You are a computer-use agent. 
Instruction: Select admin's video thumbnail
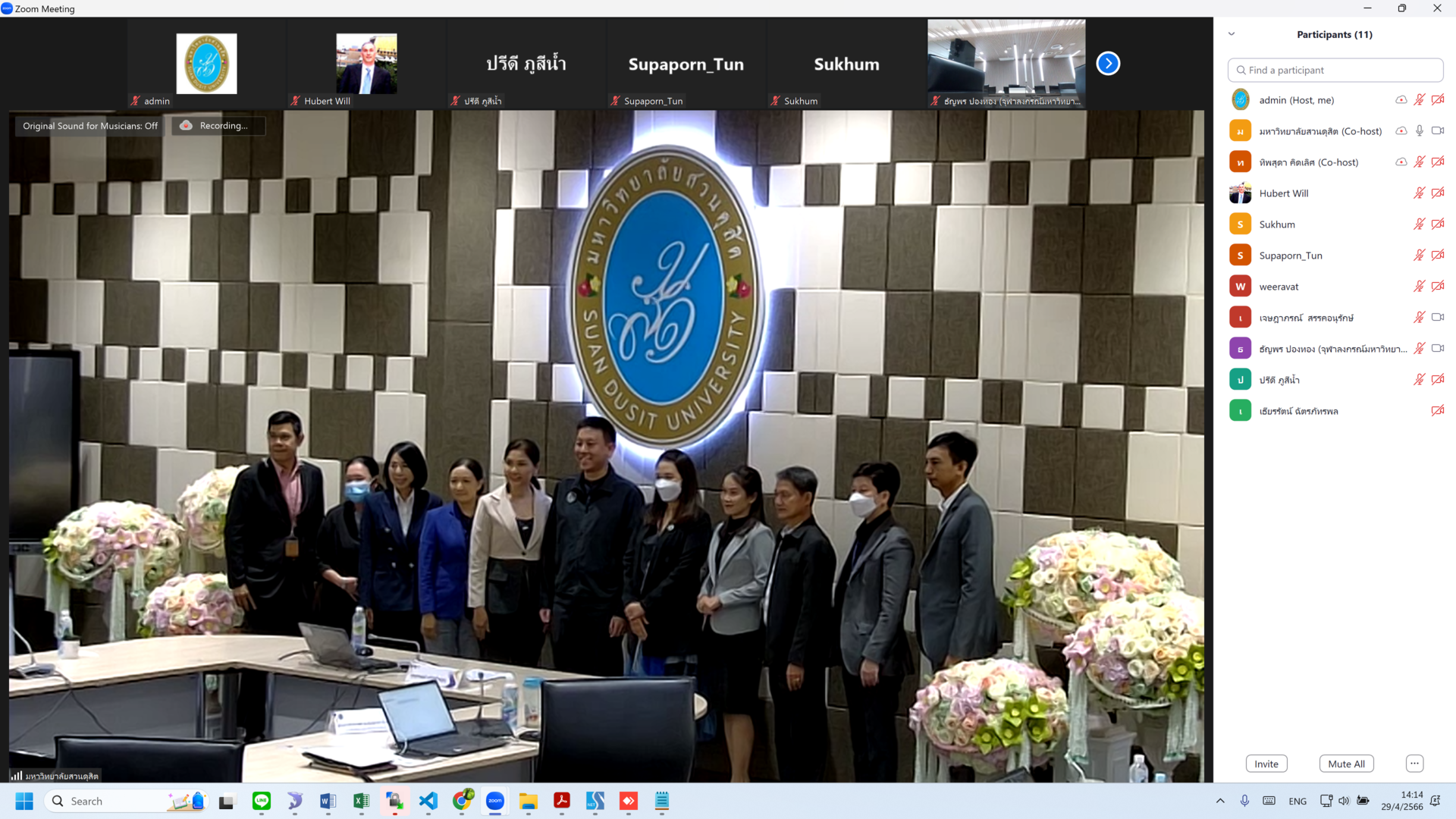click(x=206, y=64)
